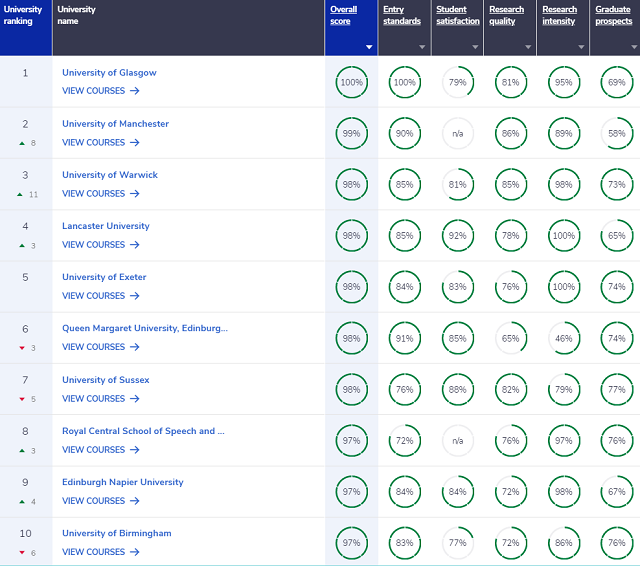The width and height of the screenshot is (640, 566).
Task: Click Queen Margaret's 46% research intensity circle
Action: click(564, 338)
